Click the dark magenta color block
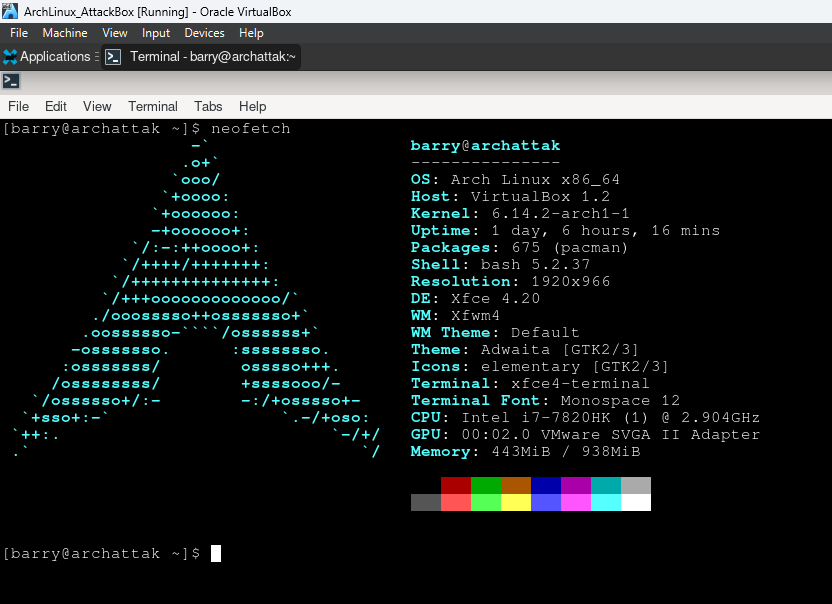832x604 pixels. (576, 486)
